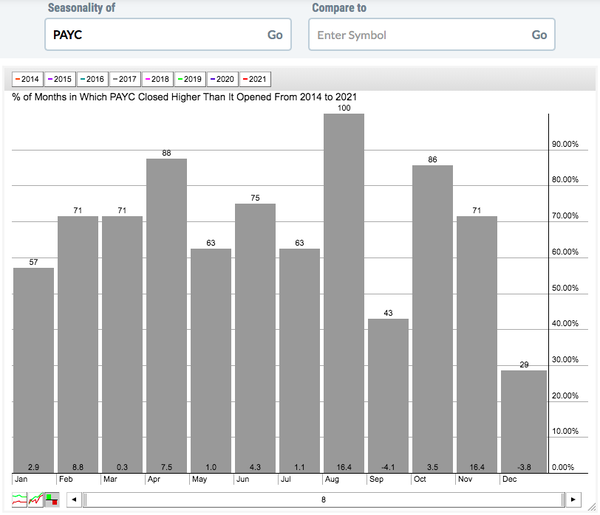600x515 pixels.
Task: Toggle the 2020 year legend
Action: coord(222,79)
